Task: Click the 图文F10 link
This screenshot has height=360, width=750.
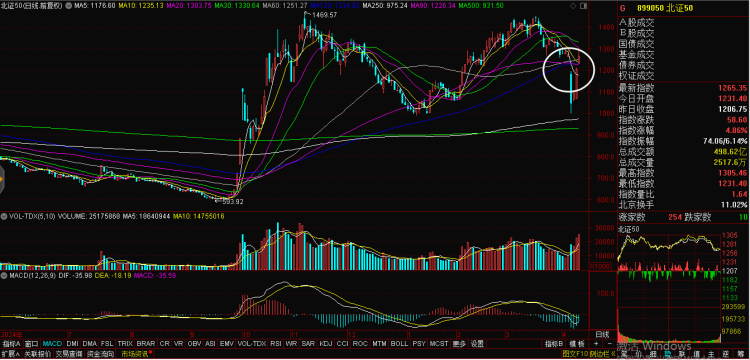Action: click(x=575, y=354)
